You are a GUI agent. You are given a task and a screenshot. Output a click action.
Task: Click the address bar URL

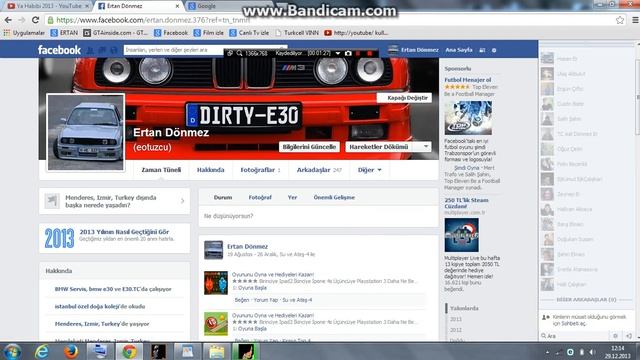[153, 20]
